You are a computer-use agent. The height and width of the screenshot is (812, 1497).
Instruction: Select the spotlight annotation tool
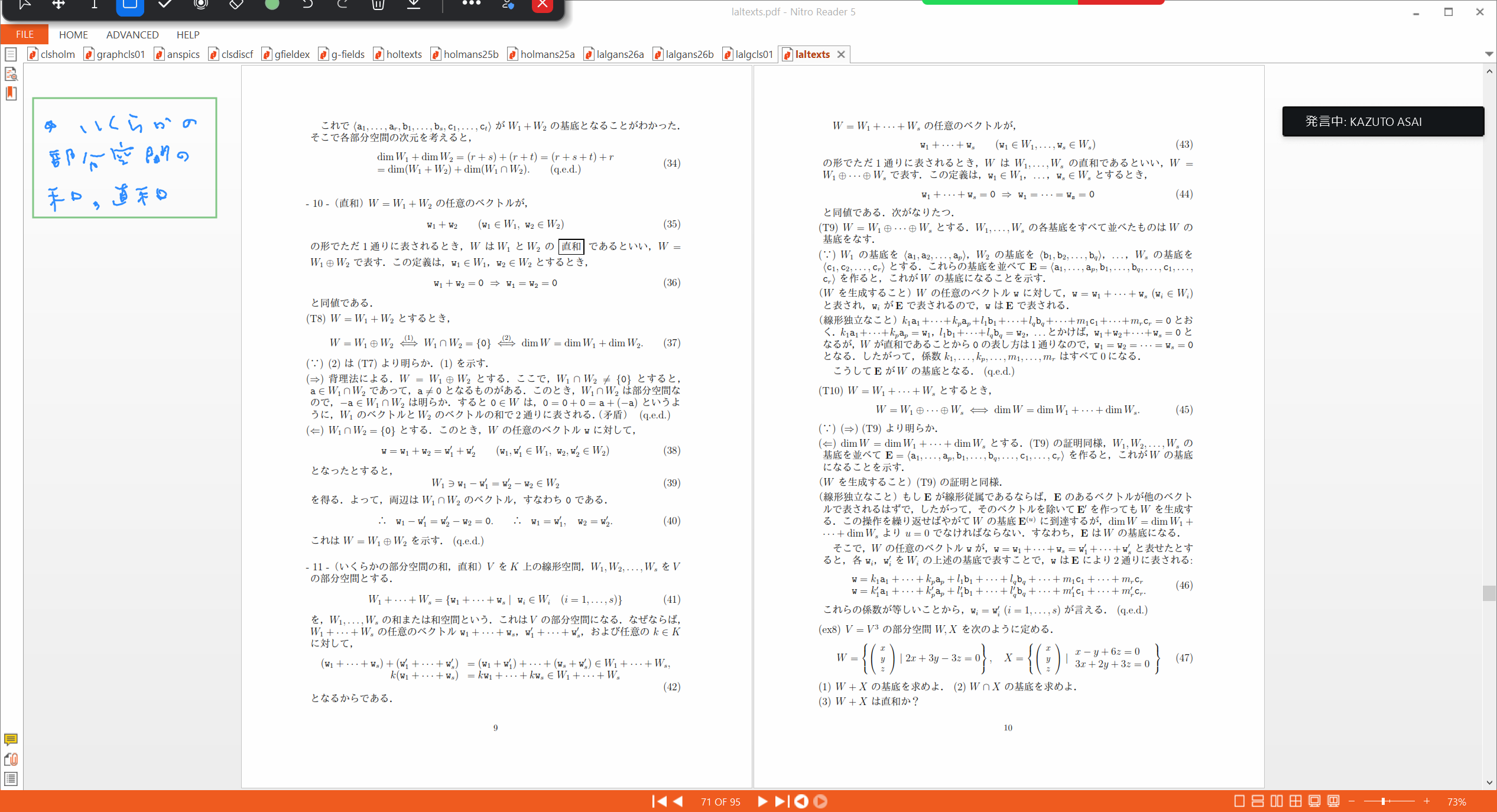tap(201, 5)
